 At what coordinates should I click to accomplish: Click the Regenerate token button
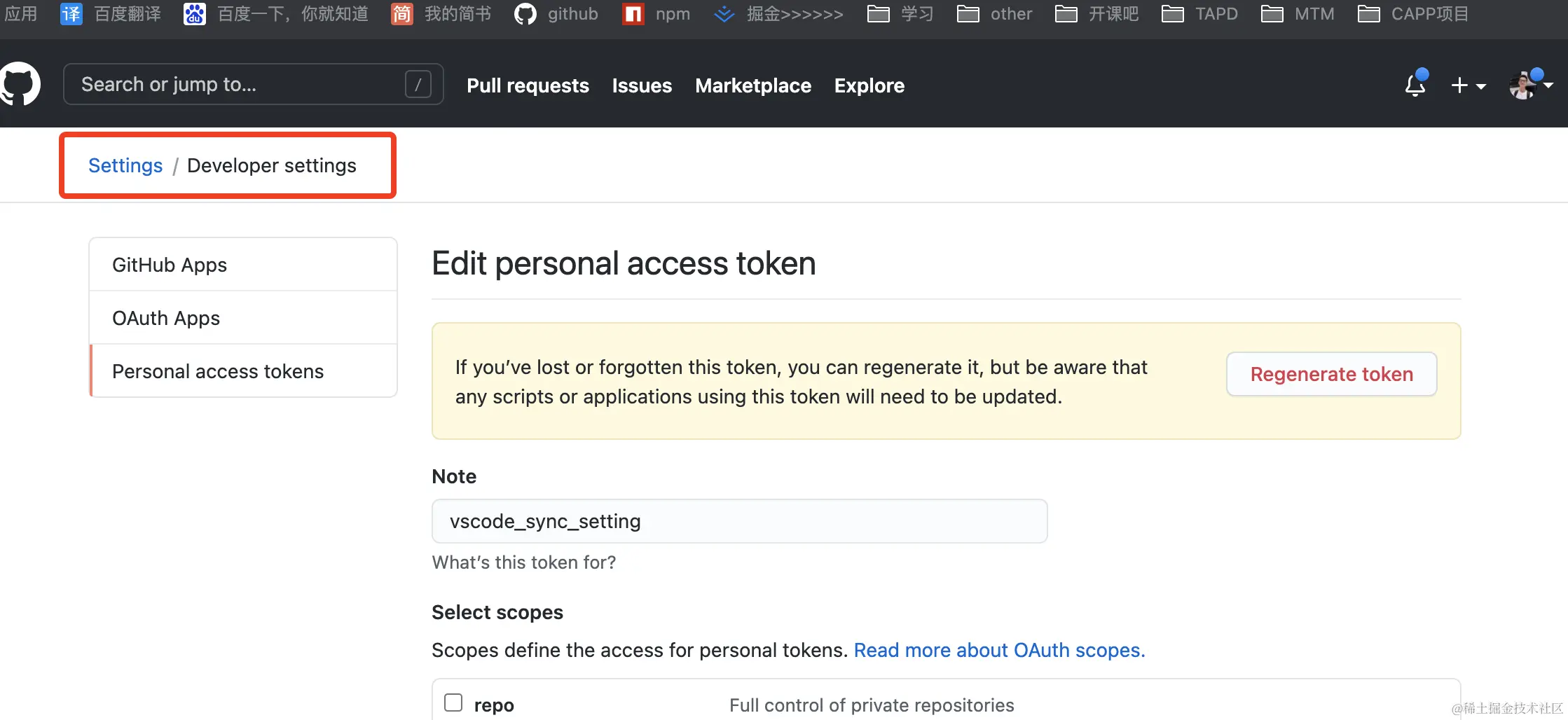[1331, 374]
